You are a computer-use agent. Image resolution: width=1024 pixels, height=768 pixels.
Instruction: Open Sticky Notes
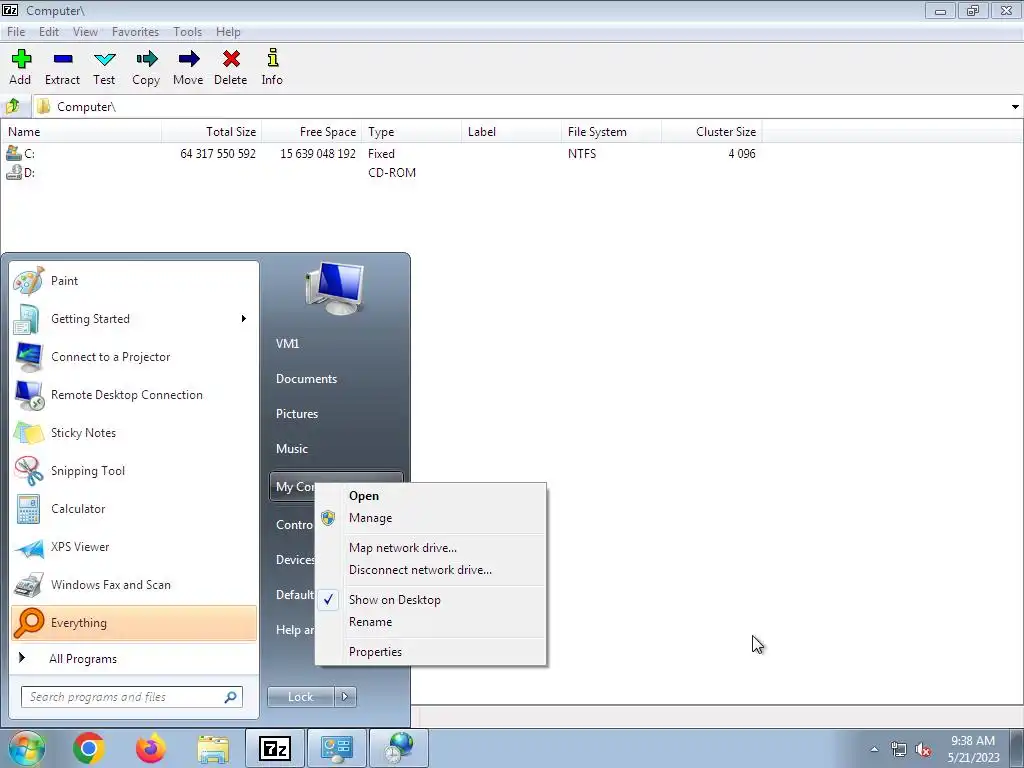pos(135,433)
